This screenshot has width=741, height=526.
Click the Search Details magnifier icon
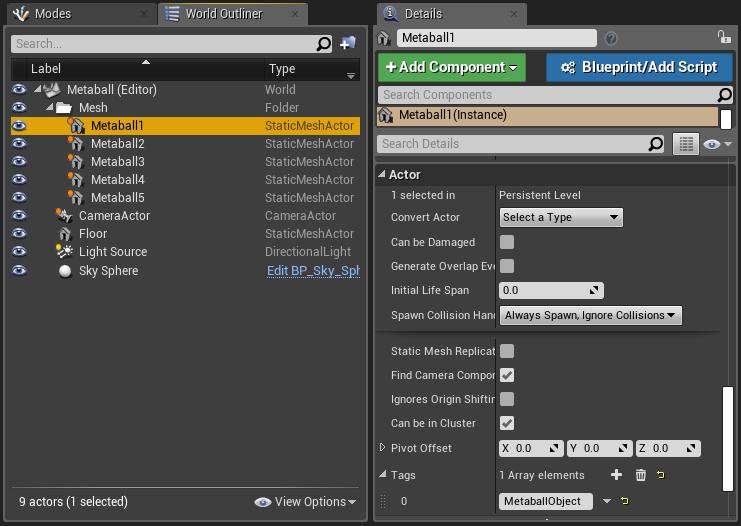[x=655, y=144]
